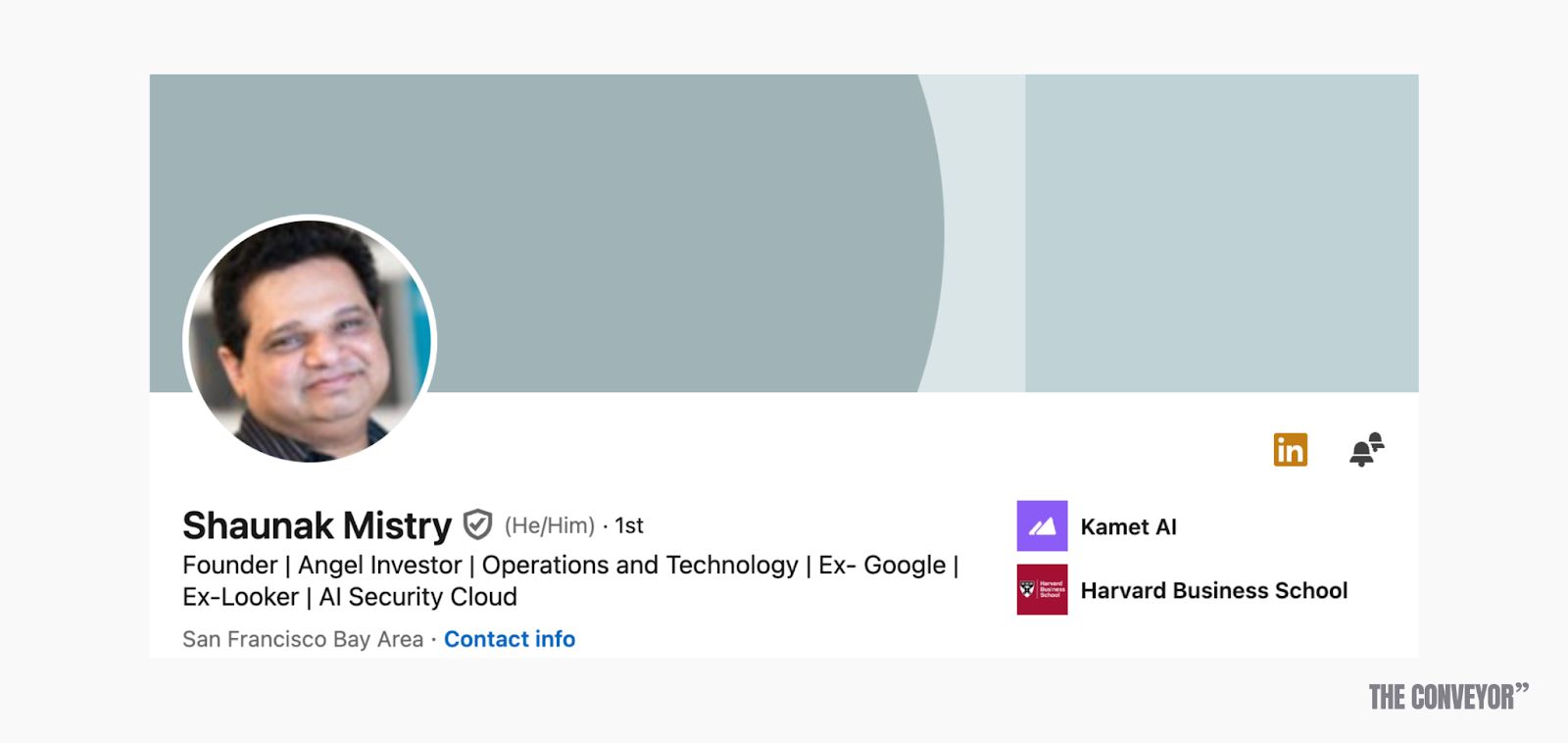1568x743 pixels.
Task: Click The Conveyor watermark logo
Action: pyautogui.click(x=1448, y=697)
